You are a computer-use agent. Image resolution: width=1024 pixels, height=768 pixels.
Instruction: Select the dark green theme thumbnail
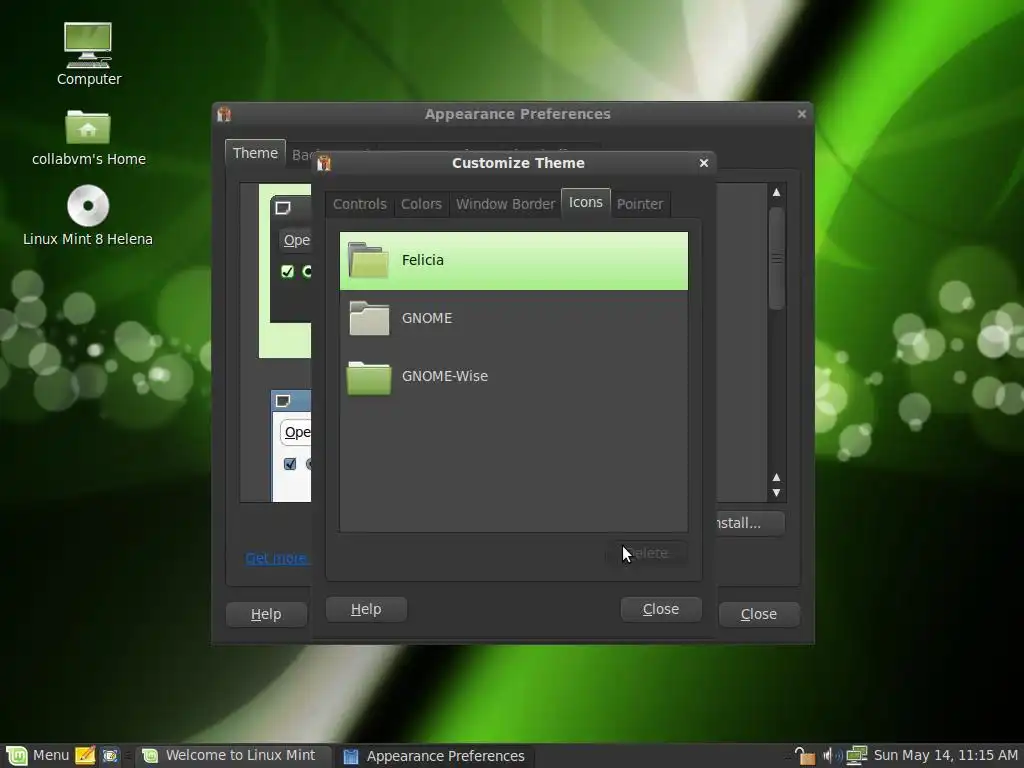coord(285,271)
